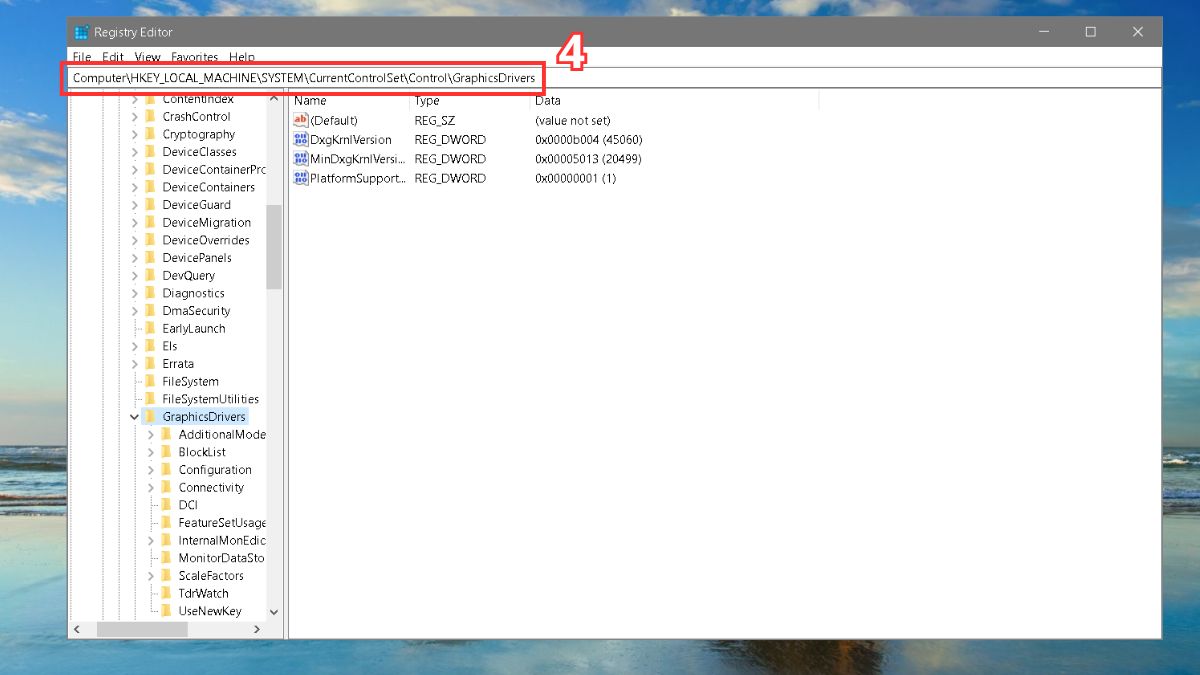Click the down arrow on the tree scrollbar

(274, 611)
